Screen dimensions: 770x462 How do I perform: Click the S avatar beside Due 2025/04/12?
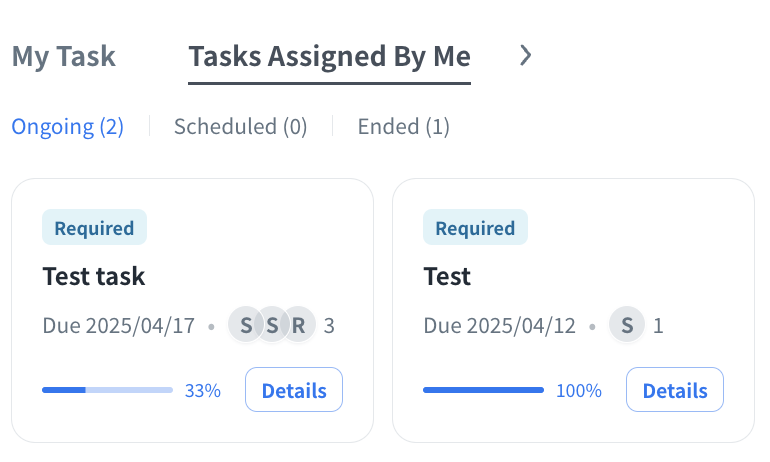point(627,325)
